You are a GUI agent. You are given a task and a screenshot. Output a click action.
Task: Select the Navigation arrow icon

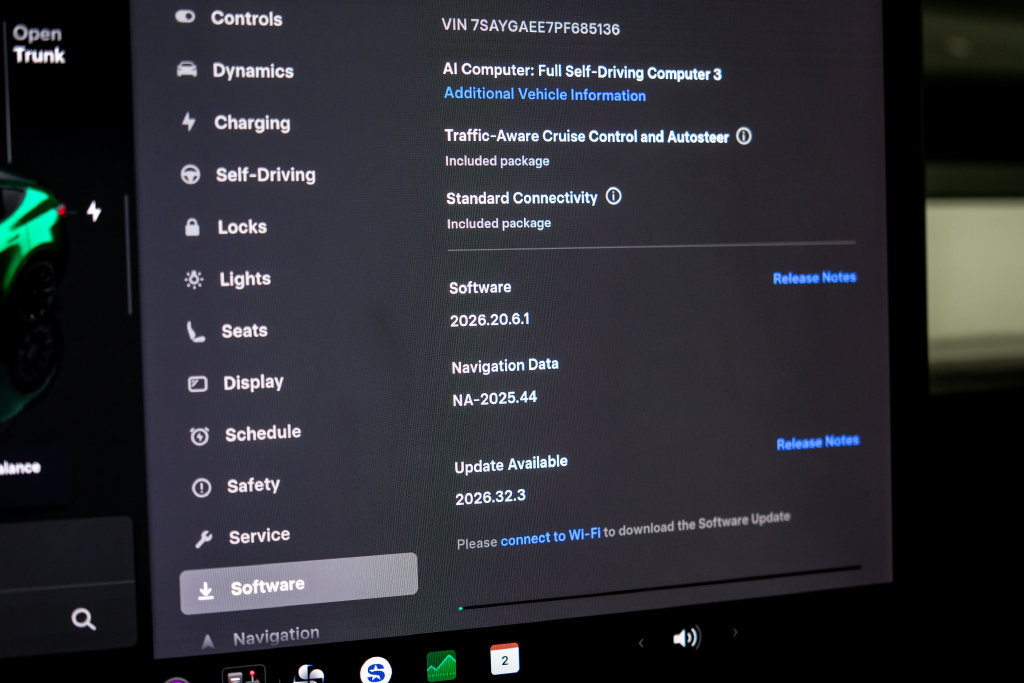tap(208, 641)
